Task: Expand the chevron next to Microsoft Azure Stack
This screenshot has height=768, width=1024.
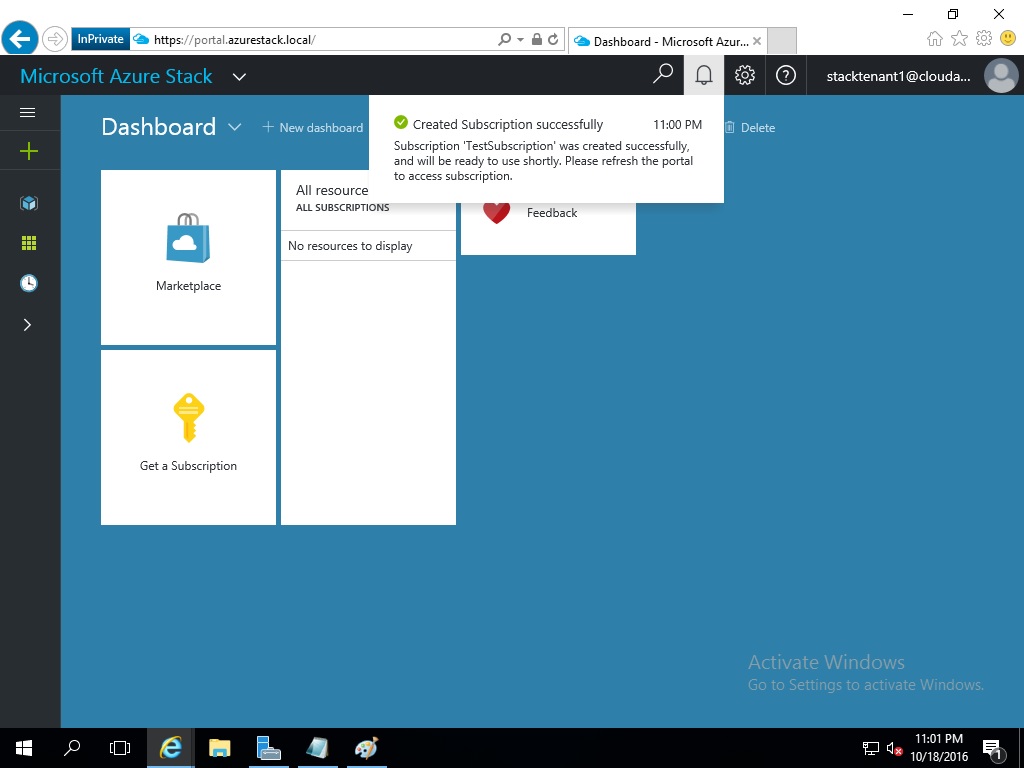Action: point(240,76)
